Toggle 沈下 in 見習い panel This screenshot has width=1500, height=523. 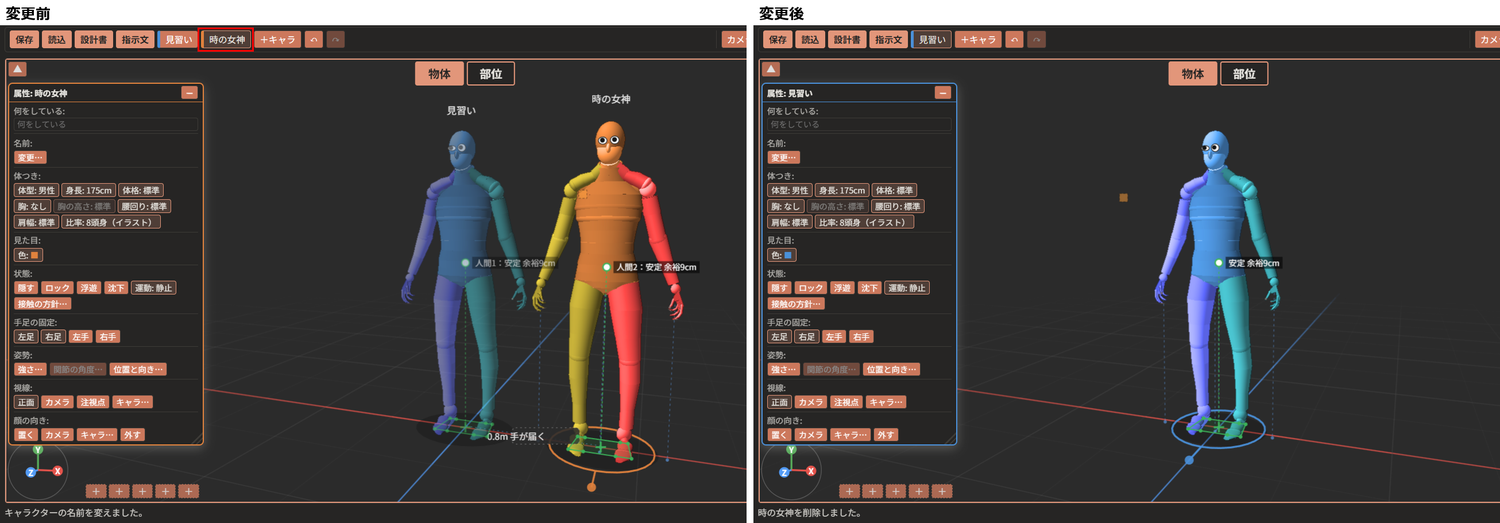click(x=869, y=288)
